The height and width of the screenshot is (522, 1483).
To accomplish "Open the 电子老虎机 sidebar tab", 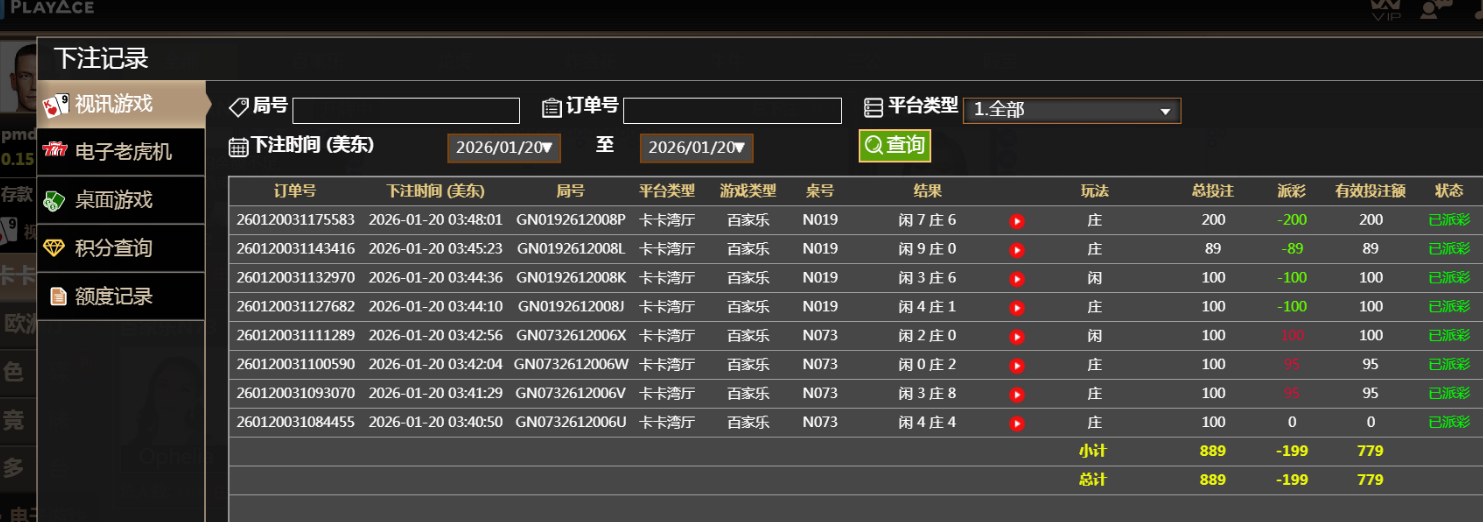I will [x=121, y=152].
